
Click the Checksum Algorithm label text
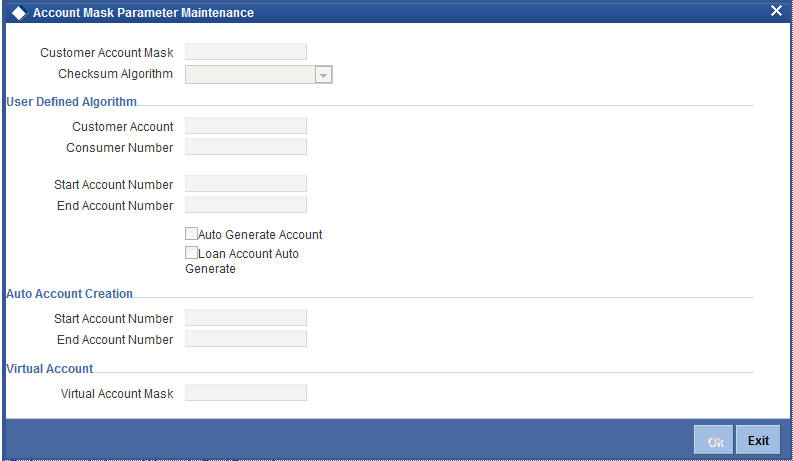tap(115, 74)
